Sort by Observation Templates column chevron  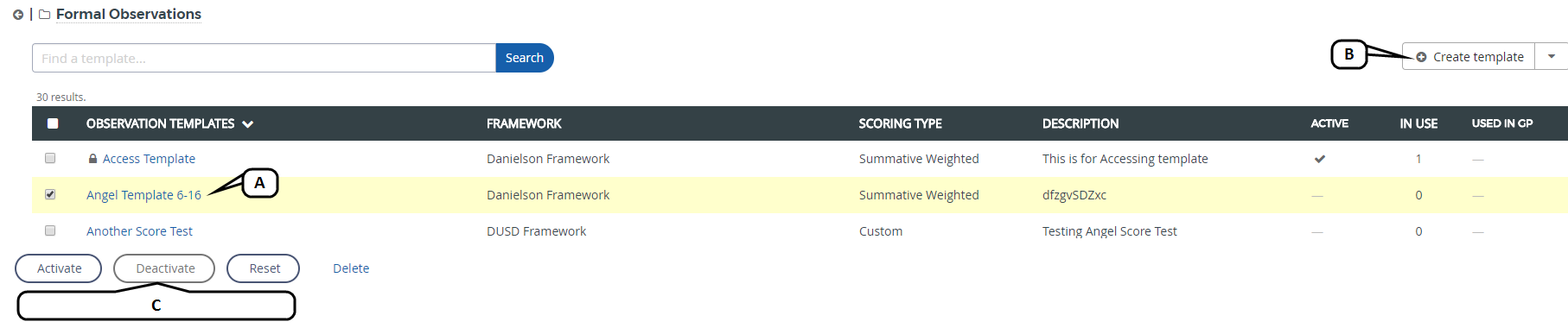tap(248, 124)
